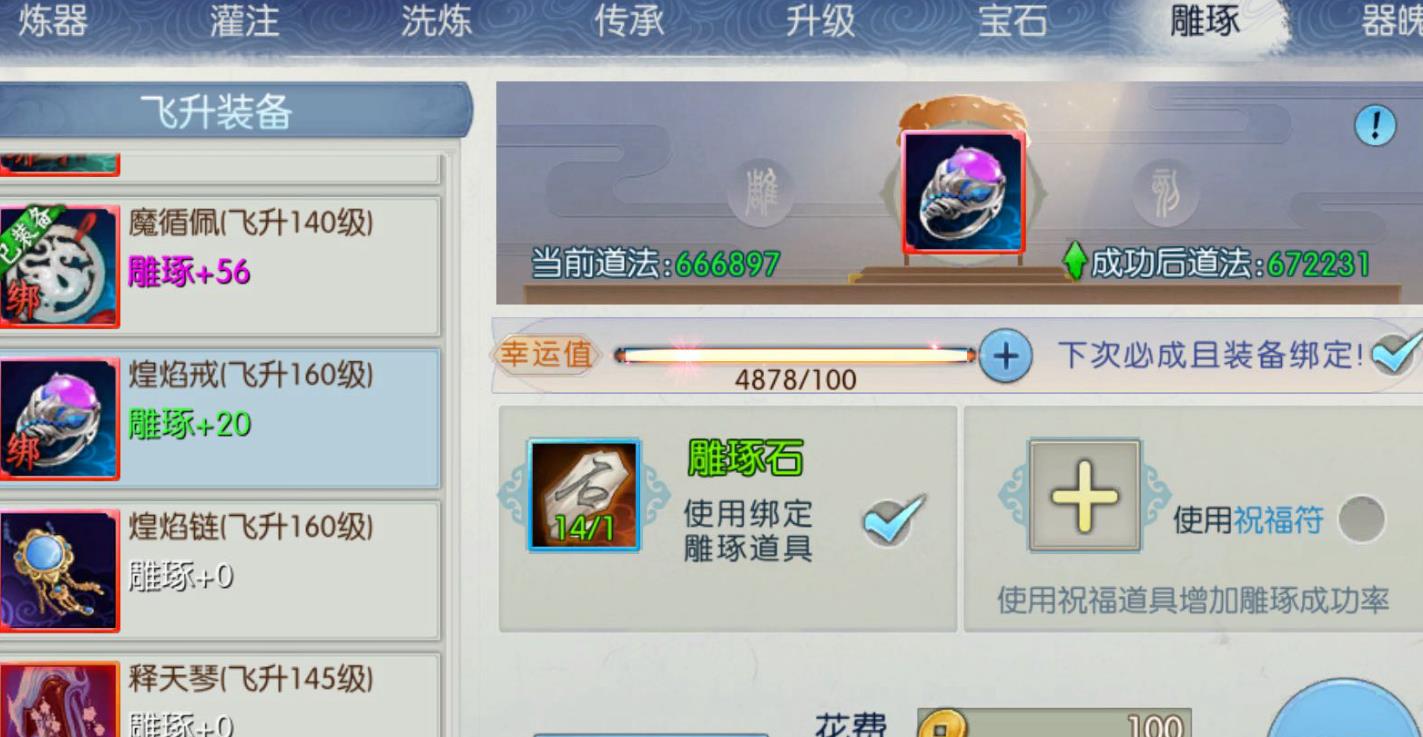This screenshot has height=737, width=1423.
Task: Click the blue plus next to luck bar
Action: [1005, 355]
